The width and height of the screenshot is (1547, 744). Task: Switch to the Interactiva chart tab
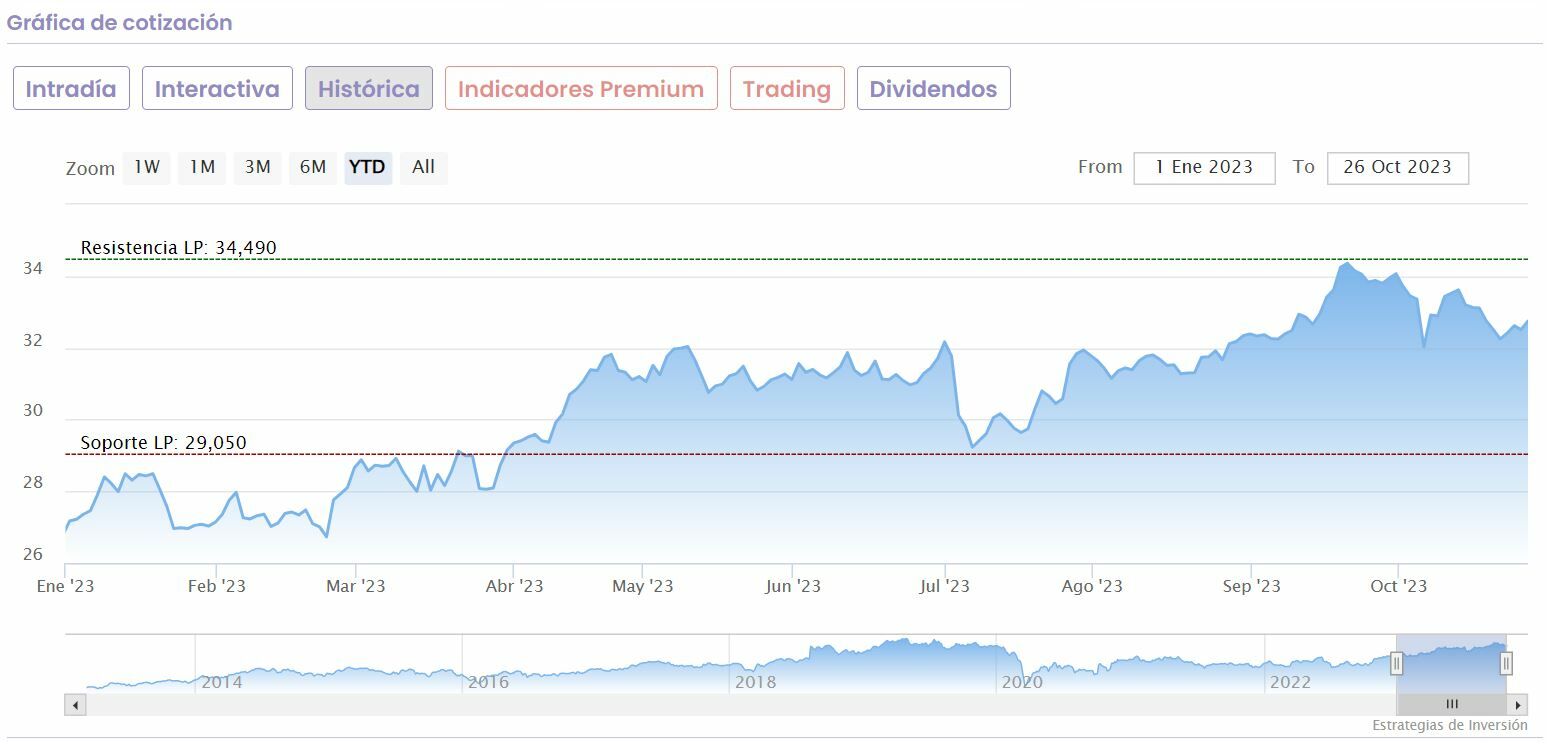click(217, 89)
